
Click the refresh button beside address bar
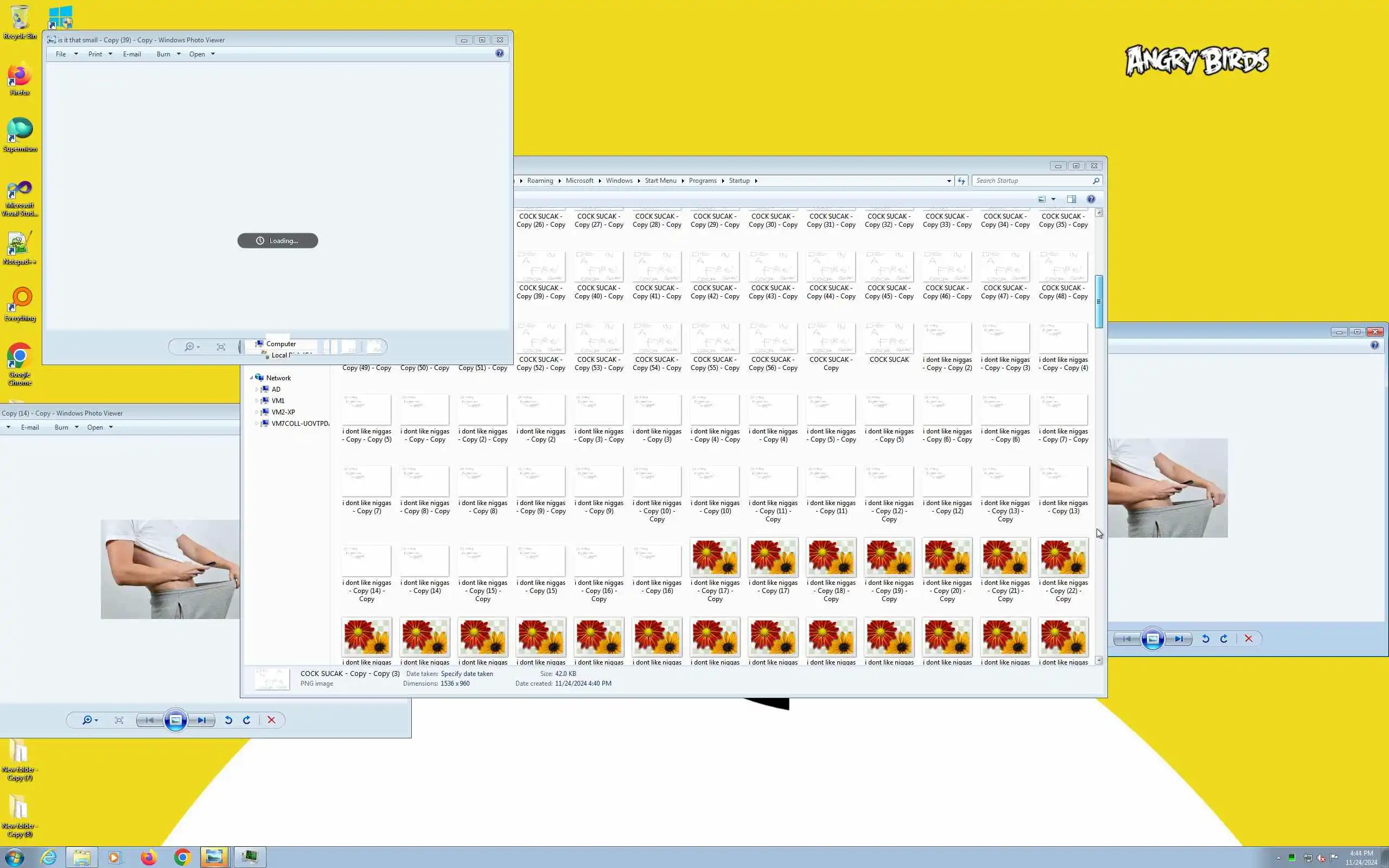click(961, 181)
